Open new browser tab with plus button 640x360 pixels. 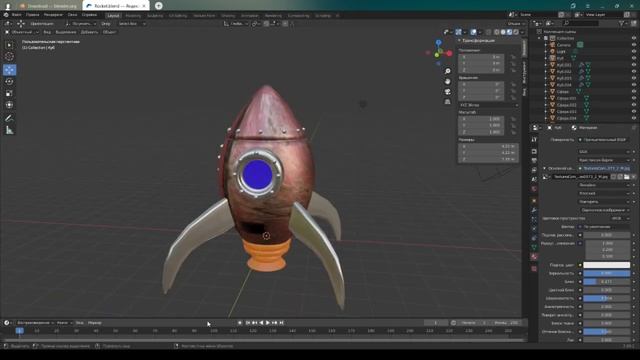159,6
